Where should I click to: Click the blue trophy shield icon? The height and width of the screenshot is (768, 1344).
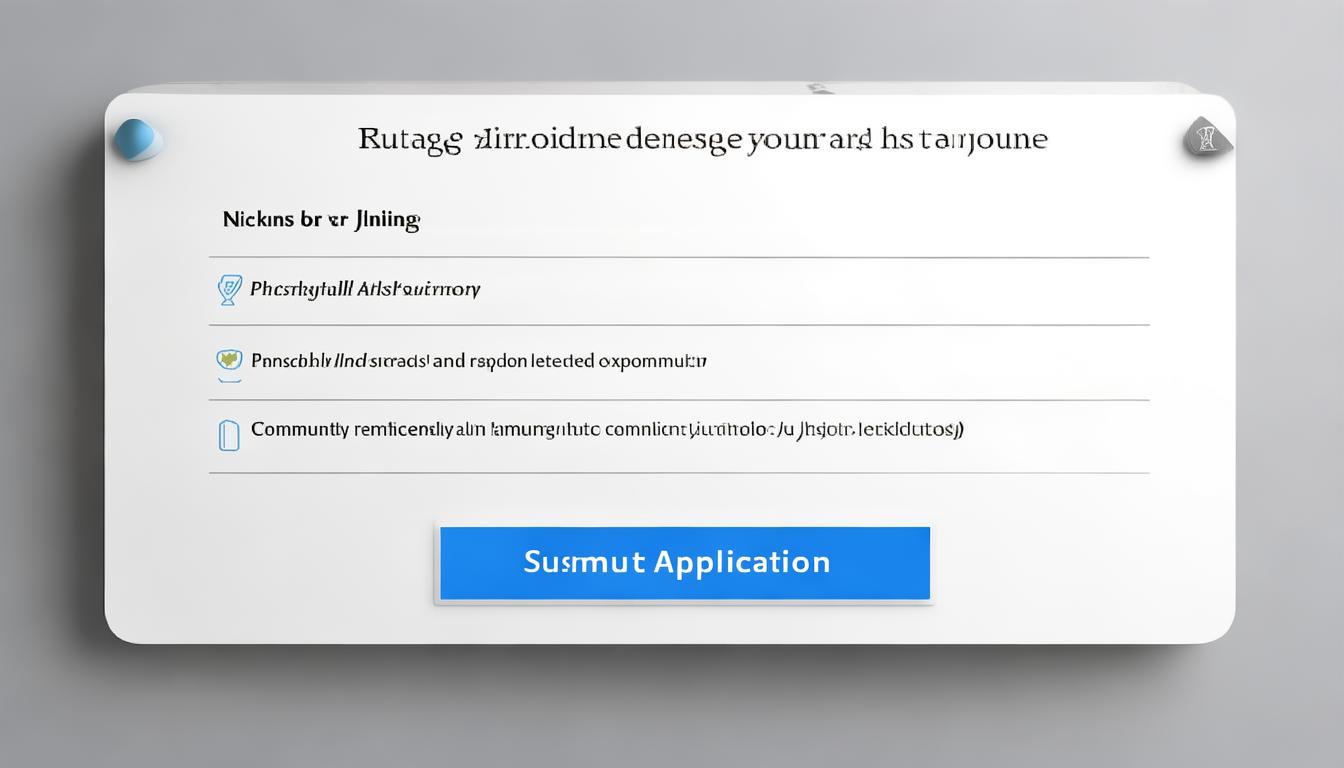229,290
